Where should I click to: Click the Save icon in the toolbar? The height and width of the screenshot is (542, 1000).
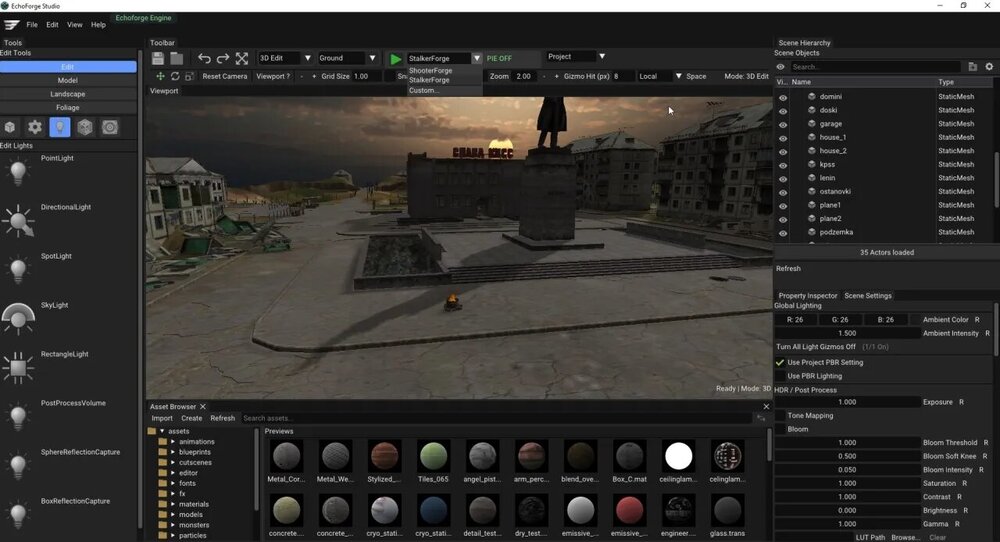(158, 59)
